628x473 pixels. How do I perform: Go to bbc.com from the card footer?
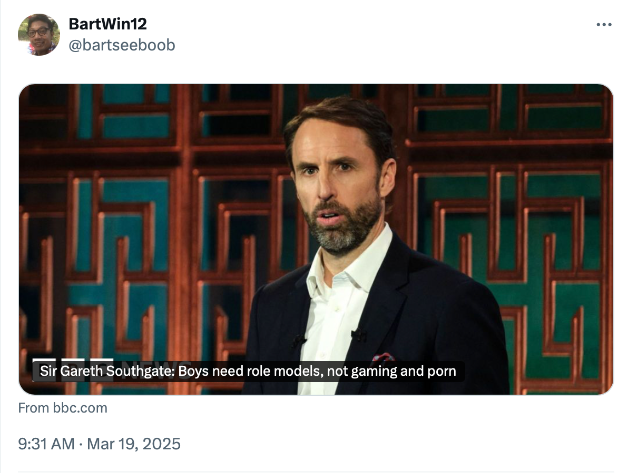(x=63, y=408)
